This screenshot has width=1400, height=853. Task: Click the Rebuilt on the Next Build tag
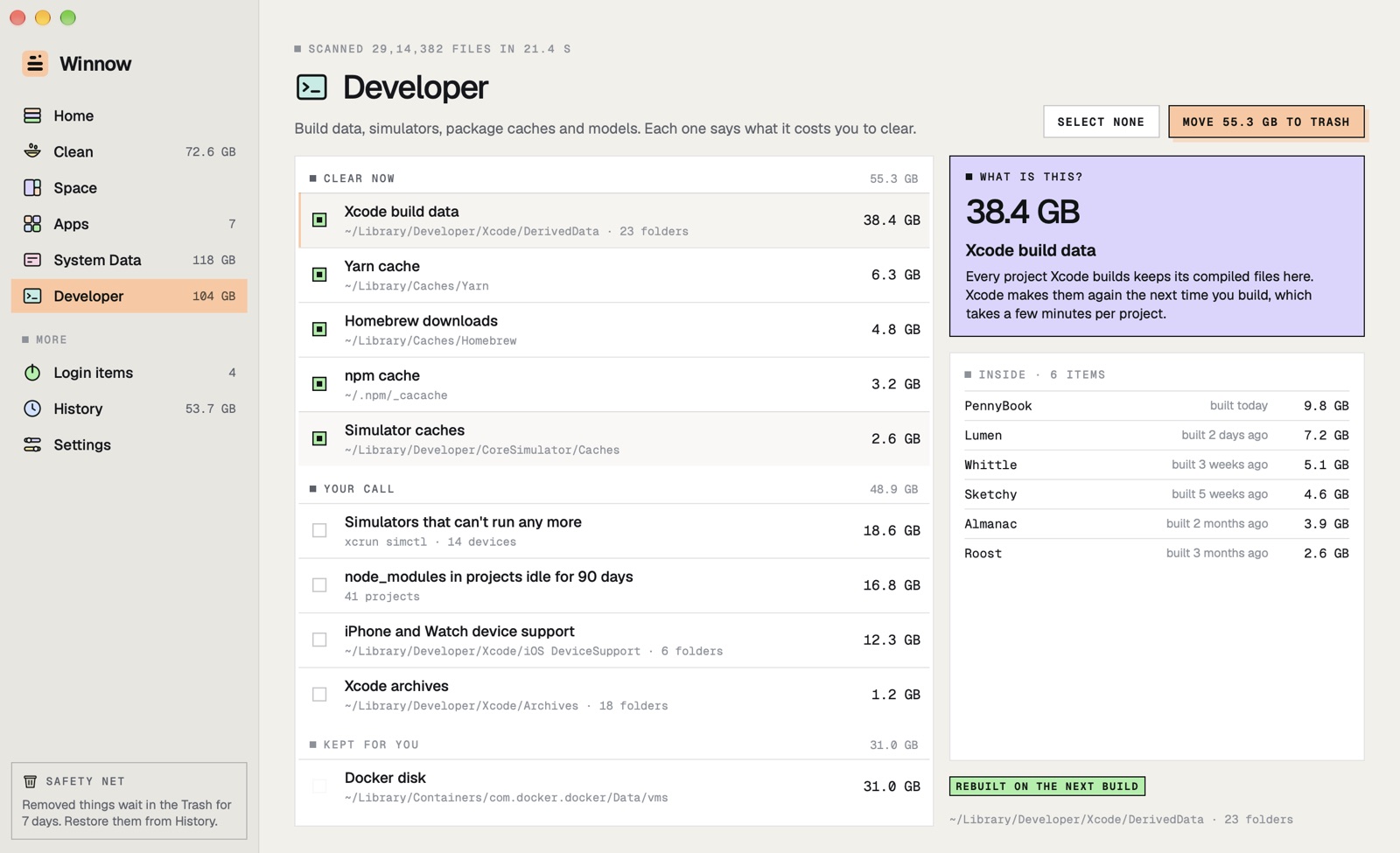click(x=1047, y=787)
